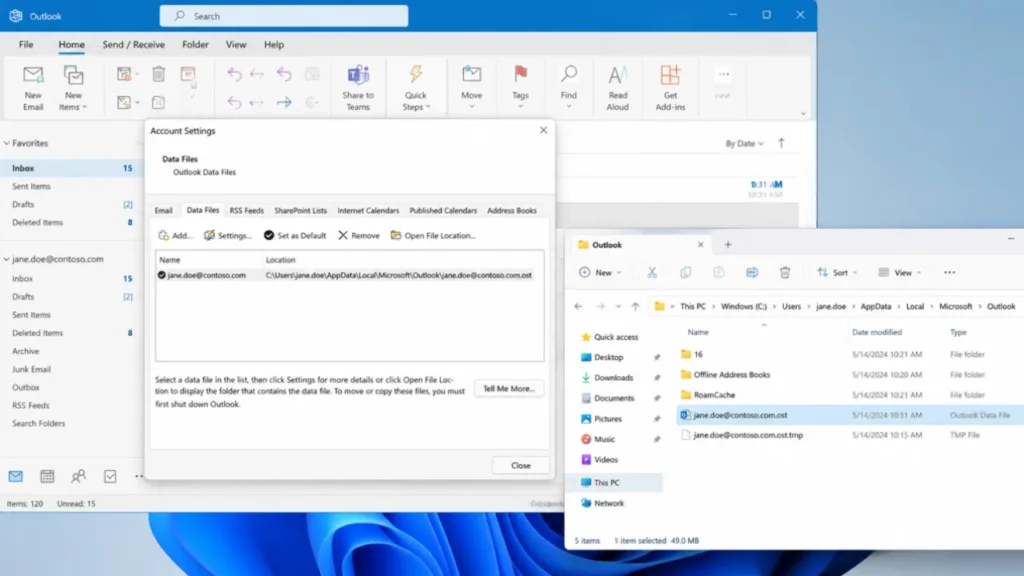Close Account Settings dialog with X

tap(543, 130)
